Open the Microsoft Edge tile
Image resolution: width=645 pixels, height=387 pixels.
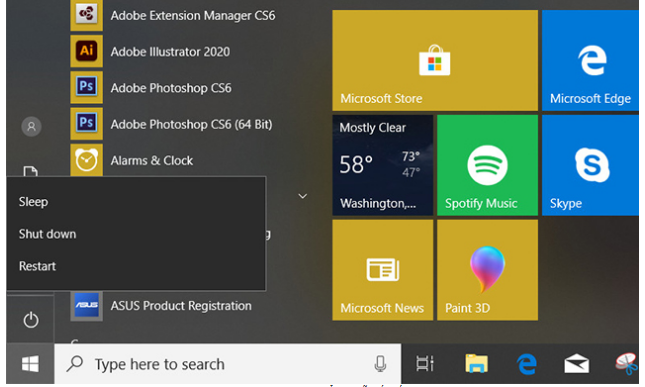[590, 60]
